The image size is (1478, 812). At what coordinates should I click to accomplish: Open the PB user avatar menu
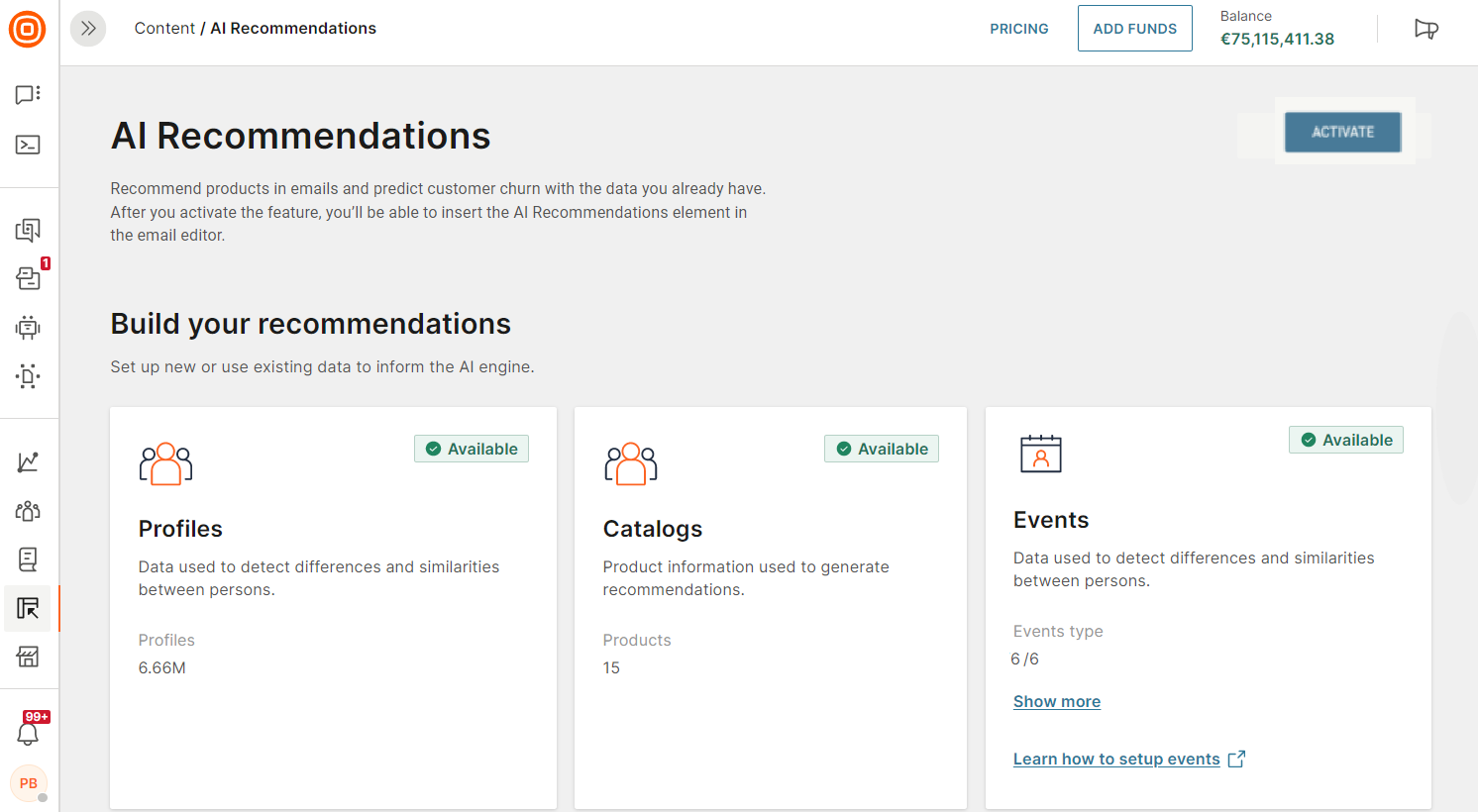(x=29, y=783)
